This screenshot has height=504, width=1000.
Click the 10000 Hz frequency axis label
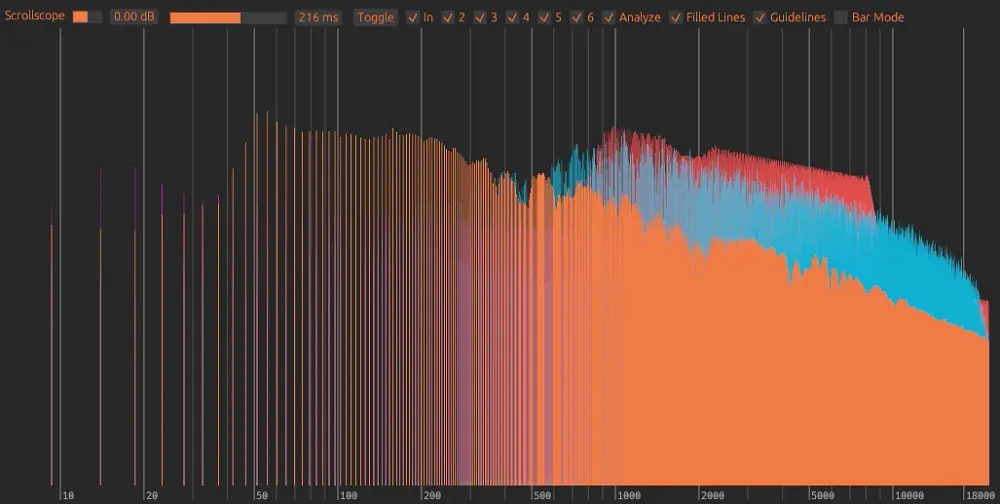click(910, 495)
